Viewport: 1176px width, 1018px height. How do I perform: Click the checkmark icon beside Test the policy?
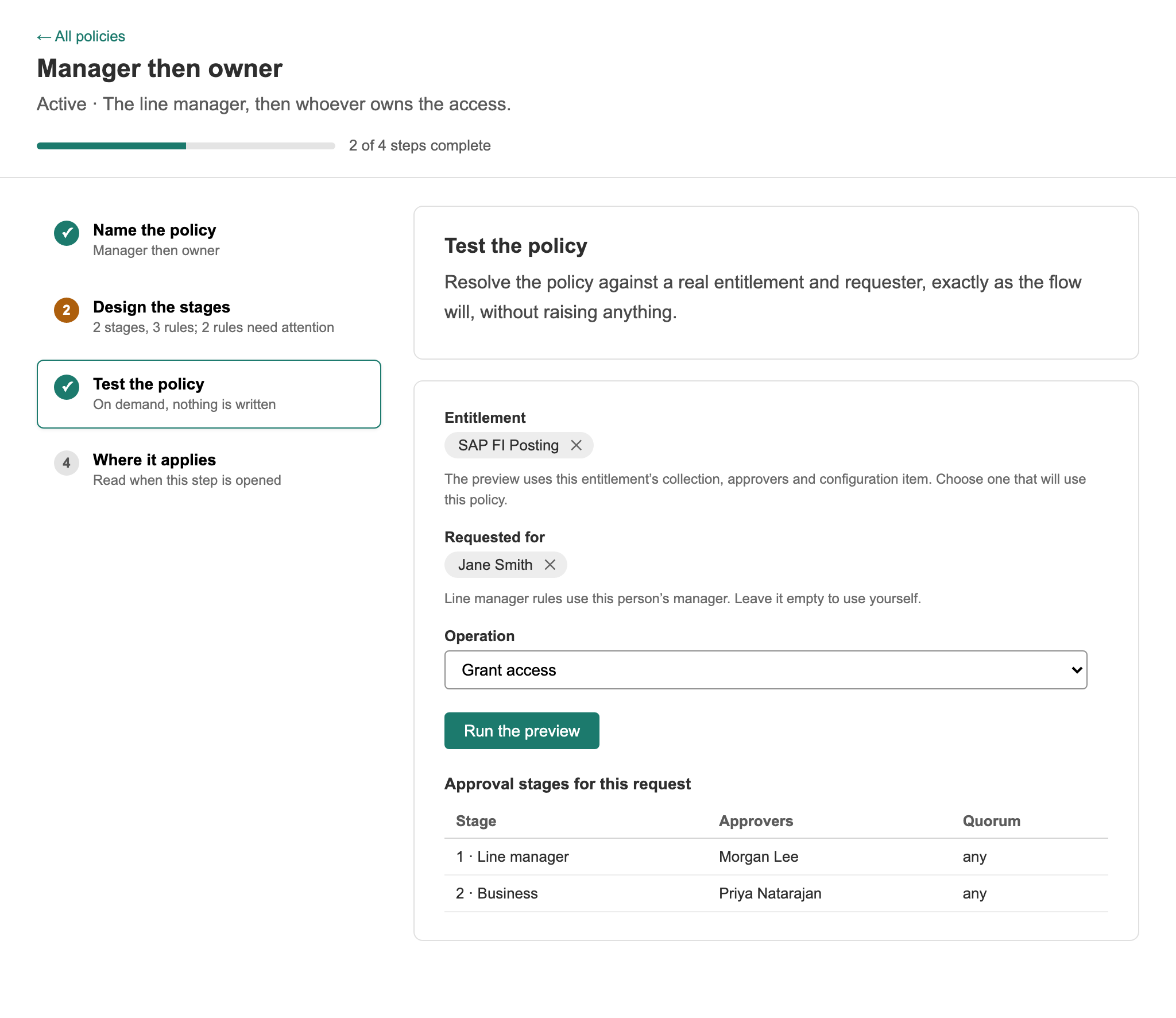coord(67,387)
